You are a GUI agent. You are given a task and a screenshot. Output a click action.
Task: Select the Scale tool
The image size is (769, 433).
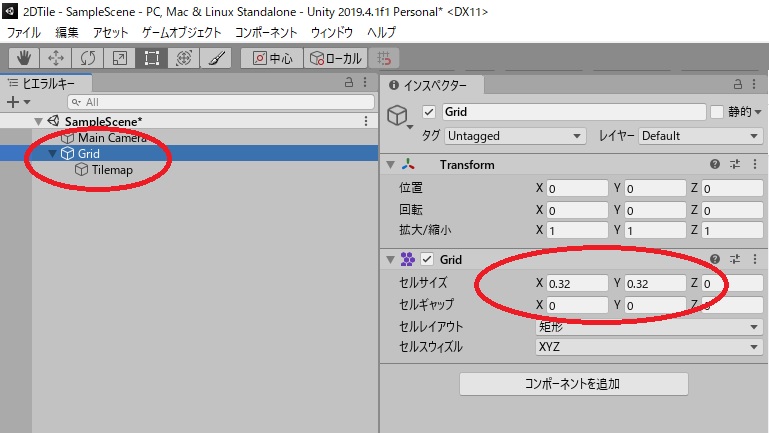pos(119,58)
